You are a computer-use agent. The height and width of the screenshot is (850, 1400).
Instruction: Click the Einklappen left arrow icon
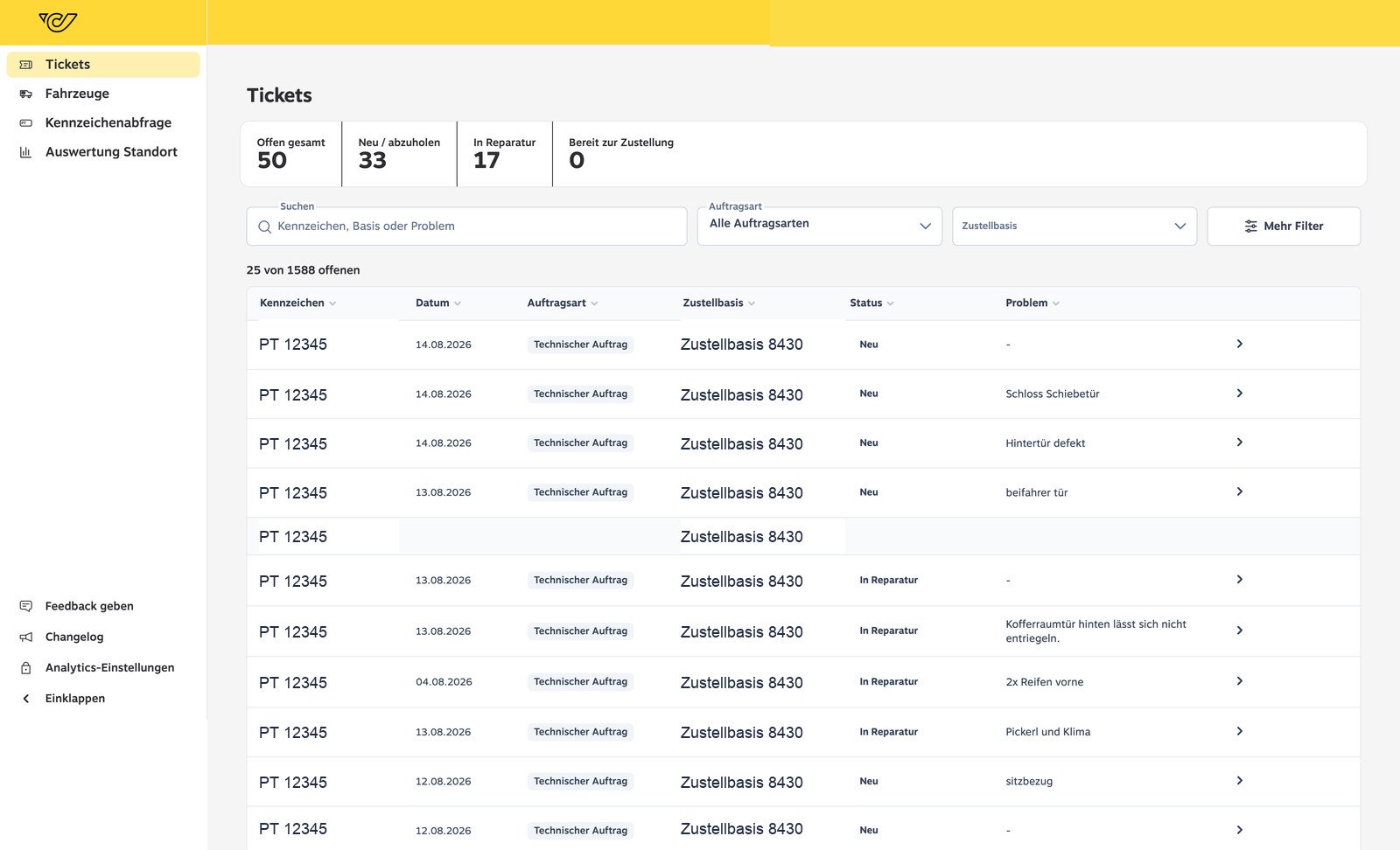(26, 699)
